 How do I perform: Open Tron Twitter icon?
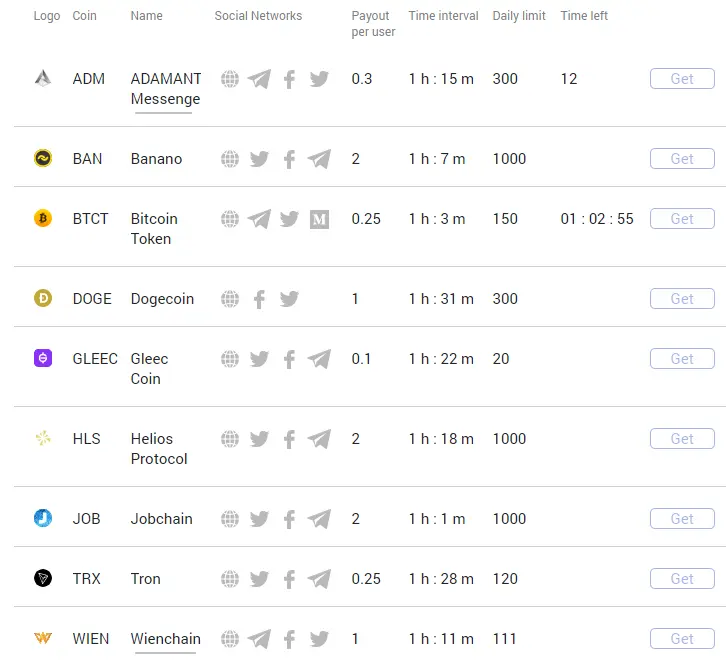point(259,579)
